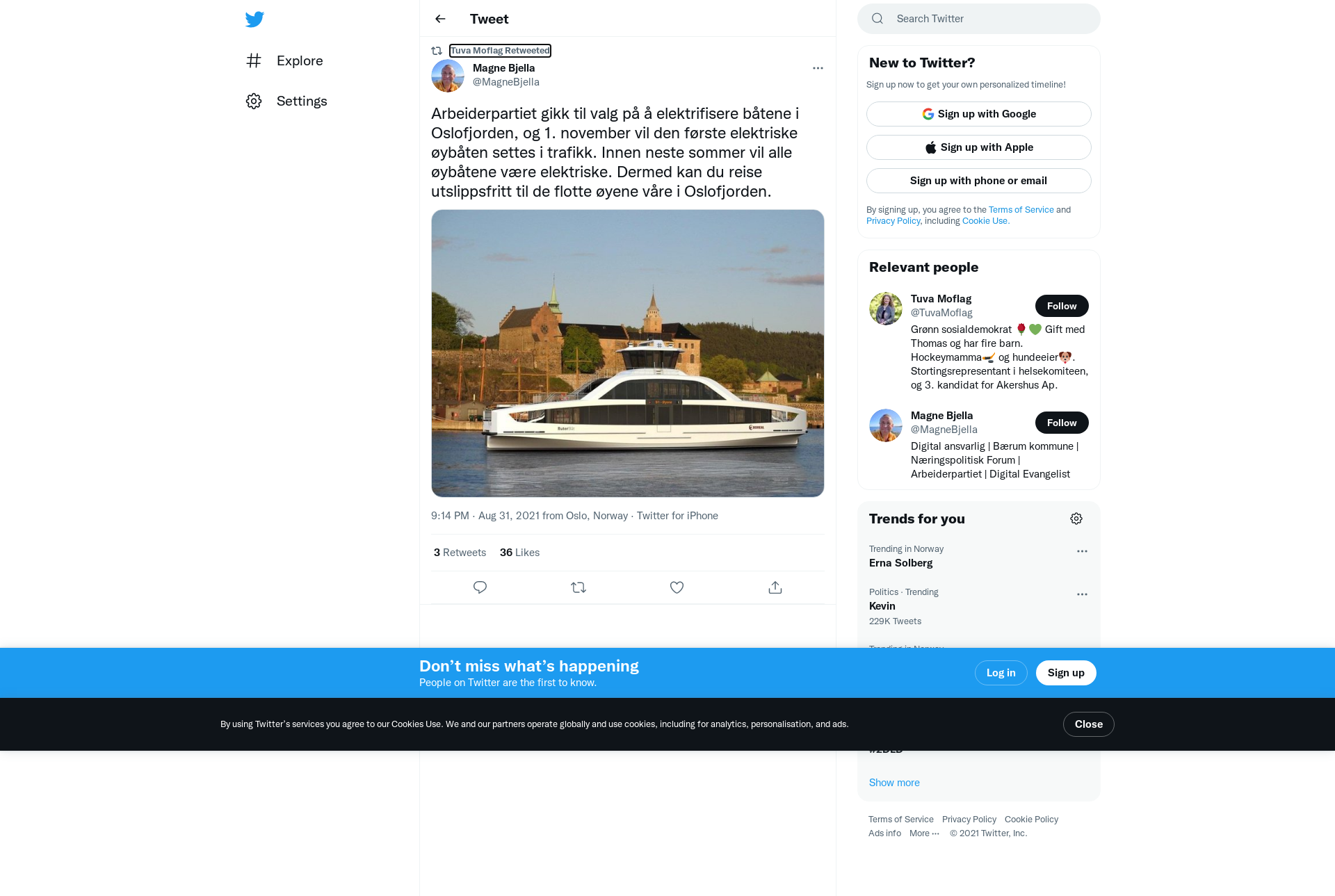
Task: Follow Magne Bjella
Action: point(1062,423)
